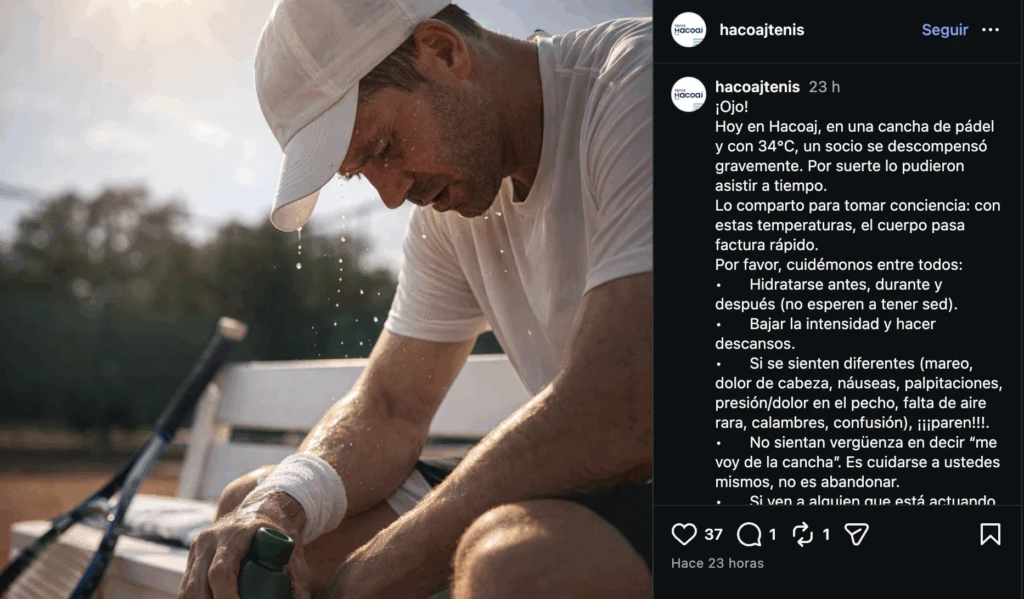Share post with paper plane icon
The image size is (1024, 599).
pos(856,534)
